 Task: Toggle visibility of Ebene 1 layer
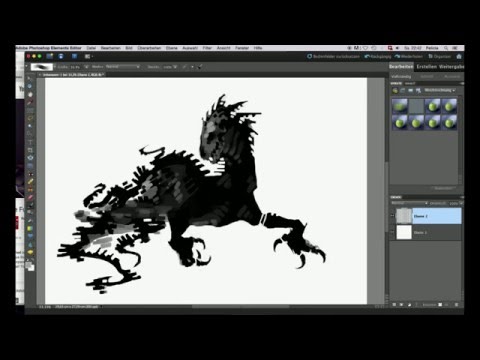click(x=392, y=232)
